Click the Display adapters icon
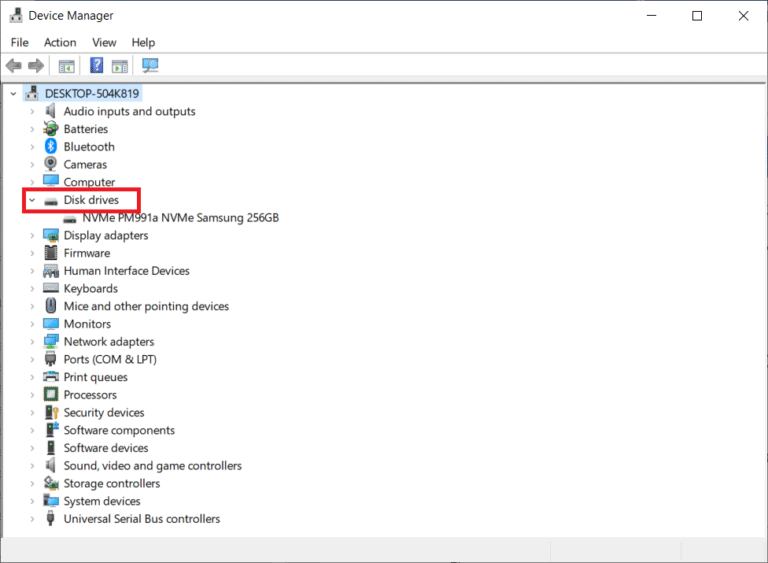Viewport: 768px width, 563px height. [x=50, y=235]
